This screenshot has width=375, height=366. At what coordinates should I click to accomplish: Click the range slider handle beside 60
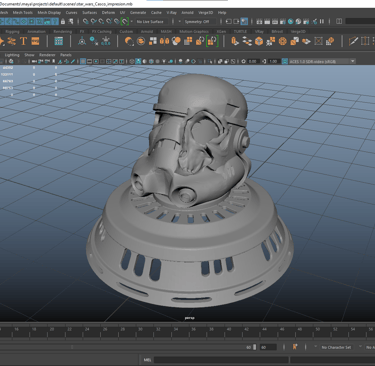coord(255,347)
